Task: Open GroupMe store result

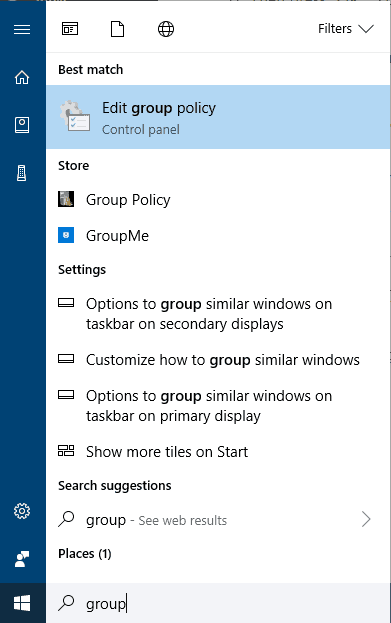Action: 218,236
